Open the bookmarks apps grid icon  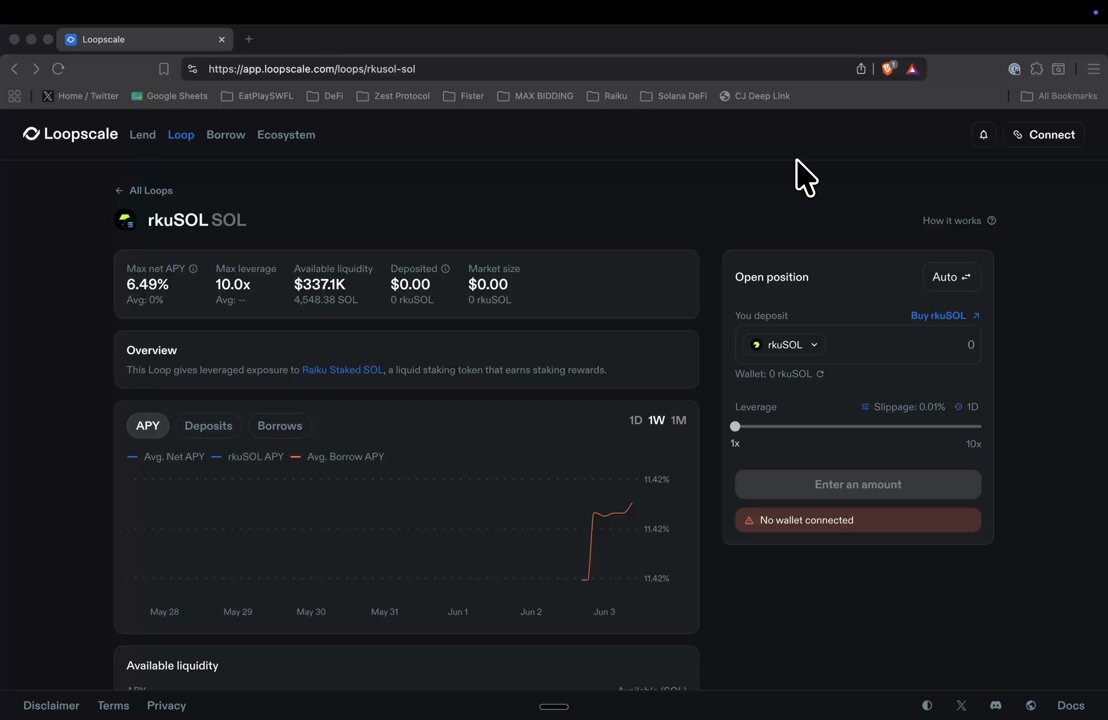(14, 96)
